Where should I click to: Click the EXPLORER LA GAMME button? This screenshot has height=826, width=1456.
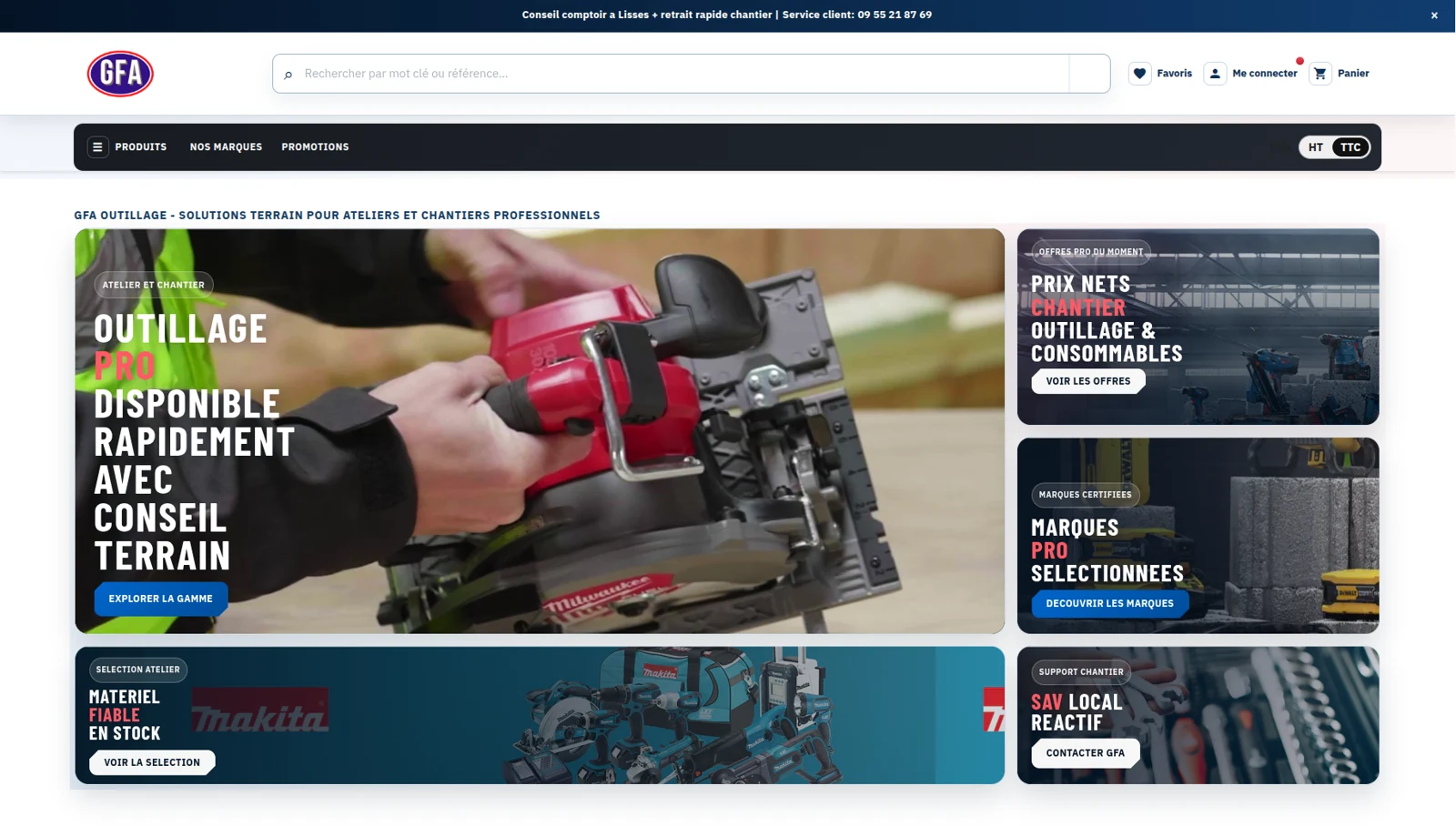click(161, 599)
